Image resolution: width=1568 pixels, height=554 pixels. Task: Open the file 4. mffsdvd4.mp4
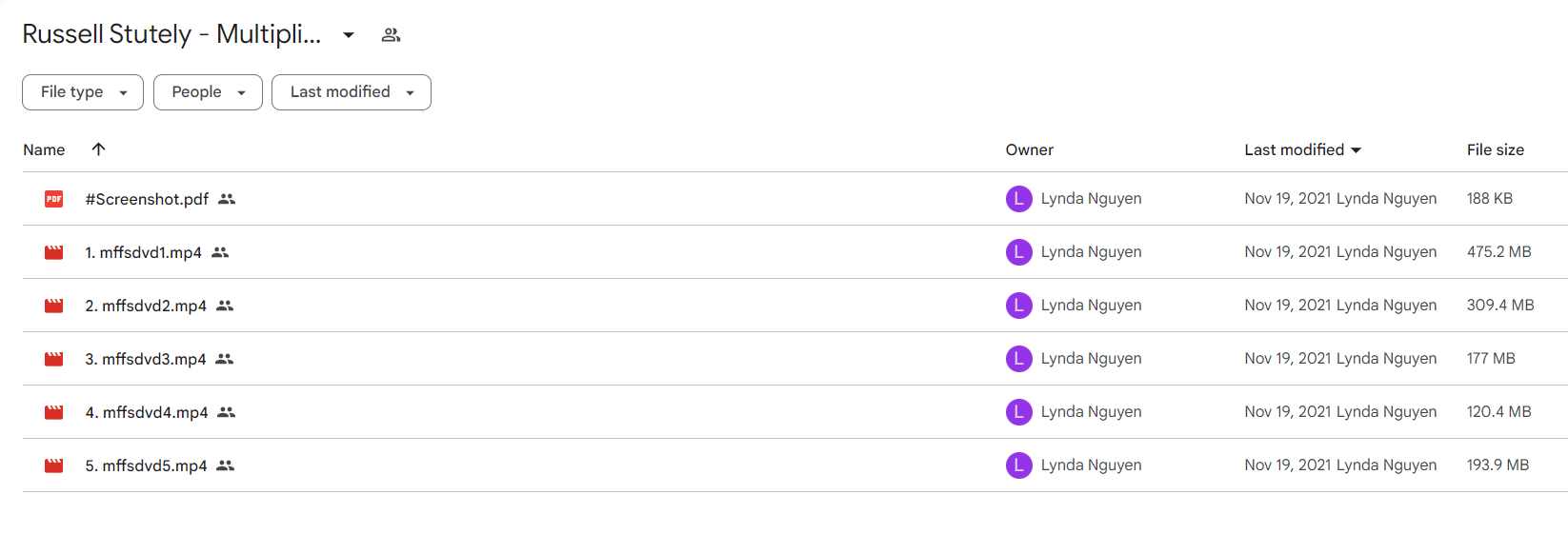pyautogui.click(x=147, y=412)
